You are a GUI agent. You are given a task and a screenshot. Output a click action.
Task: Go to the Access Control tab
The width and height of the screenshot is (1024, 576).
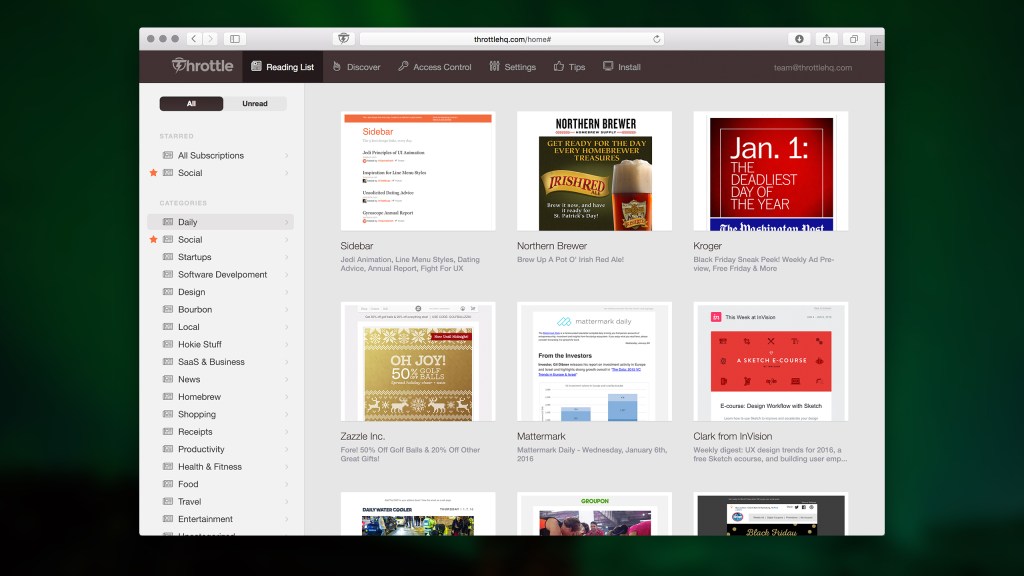pos(435,67)
